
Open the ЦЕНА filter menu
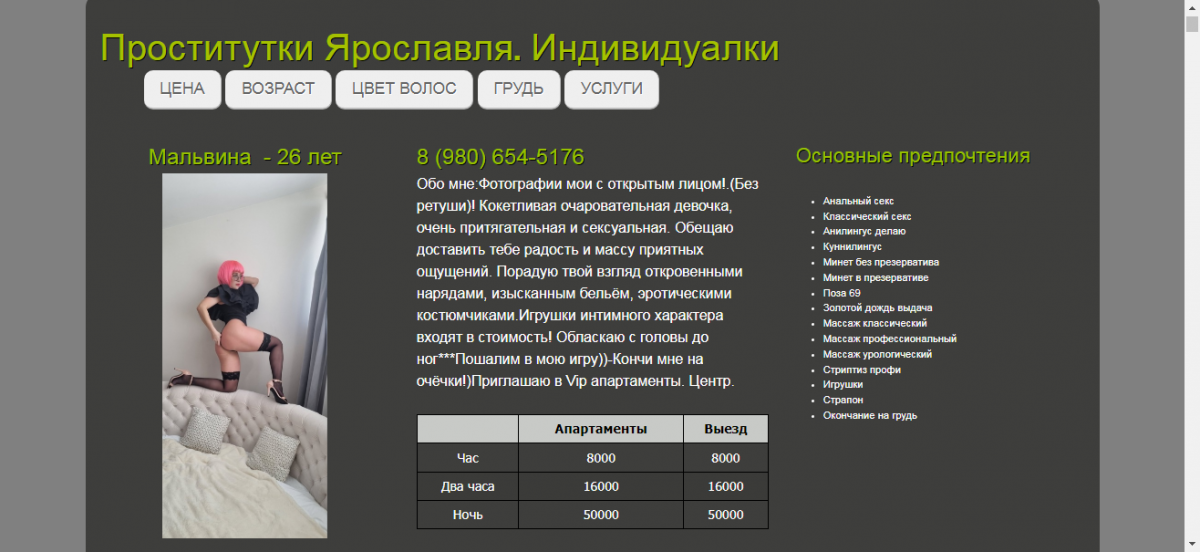tap(182, 89)
